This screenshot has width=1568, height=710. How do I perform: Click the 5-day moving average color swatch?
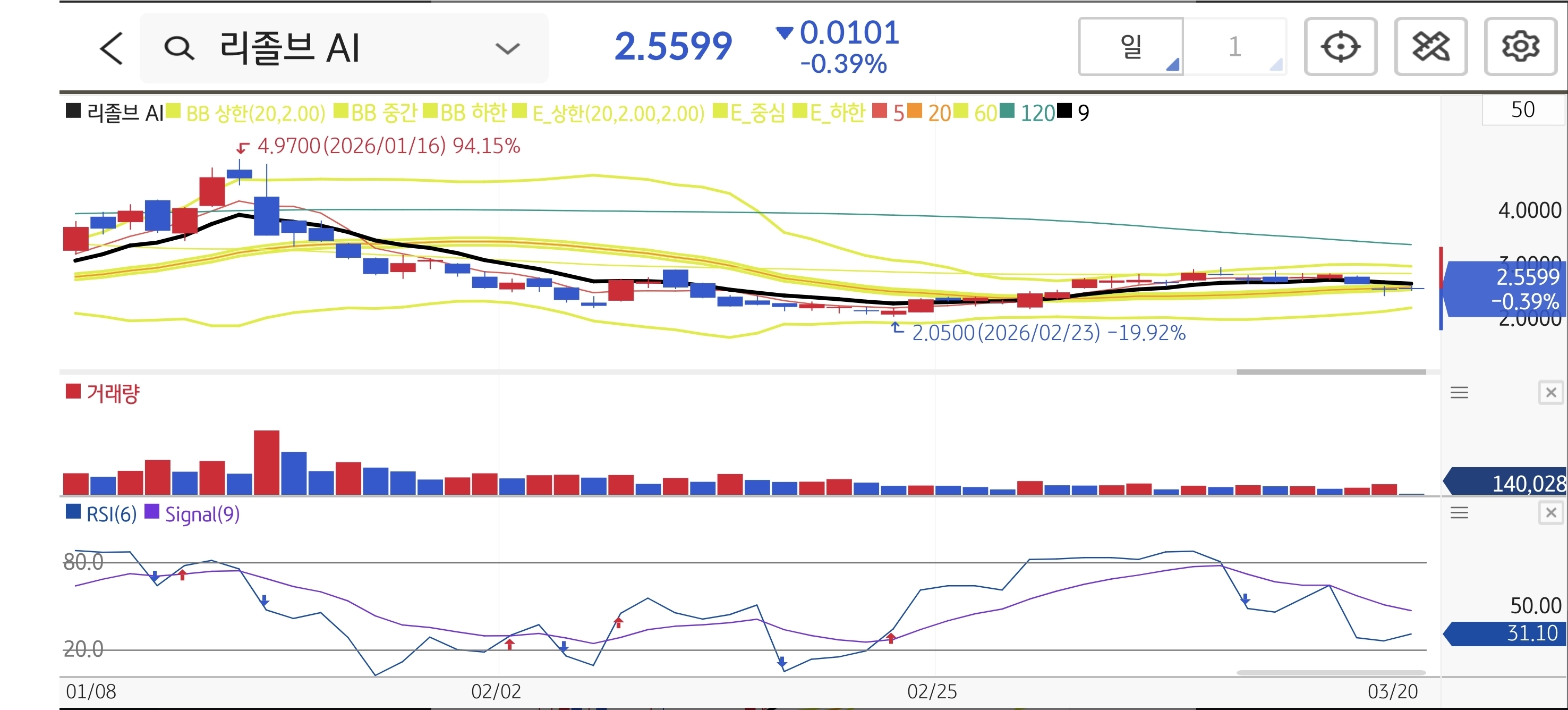click(x=879, y=112)
